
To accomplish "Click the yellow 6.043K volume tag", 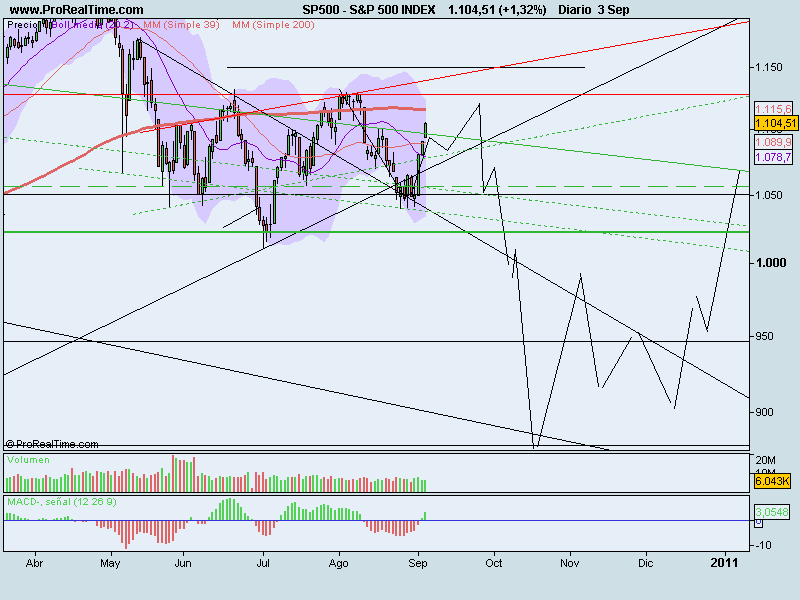I will 772,481.
